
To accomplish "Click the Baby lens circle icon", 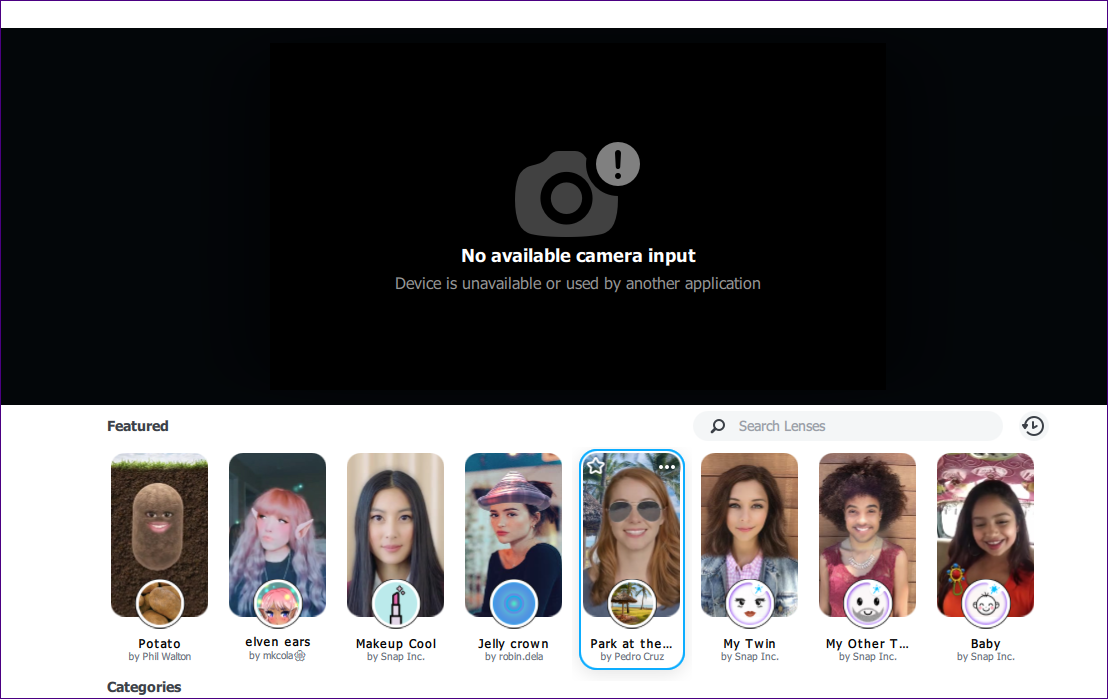I will pyautogui.click(x=985, y=603).
